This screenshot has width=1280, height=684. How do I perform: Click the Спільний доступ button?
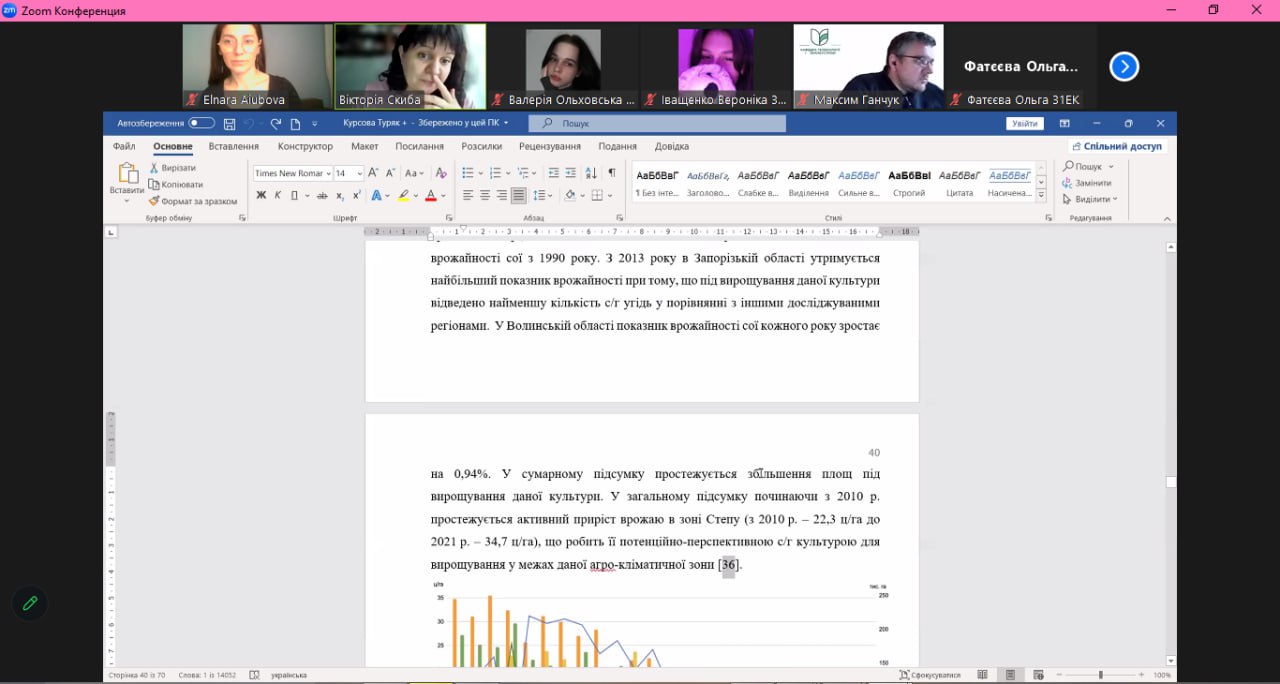1116,146
